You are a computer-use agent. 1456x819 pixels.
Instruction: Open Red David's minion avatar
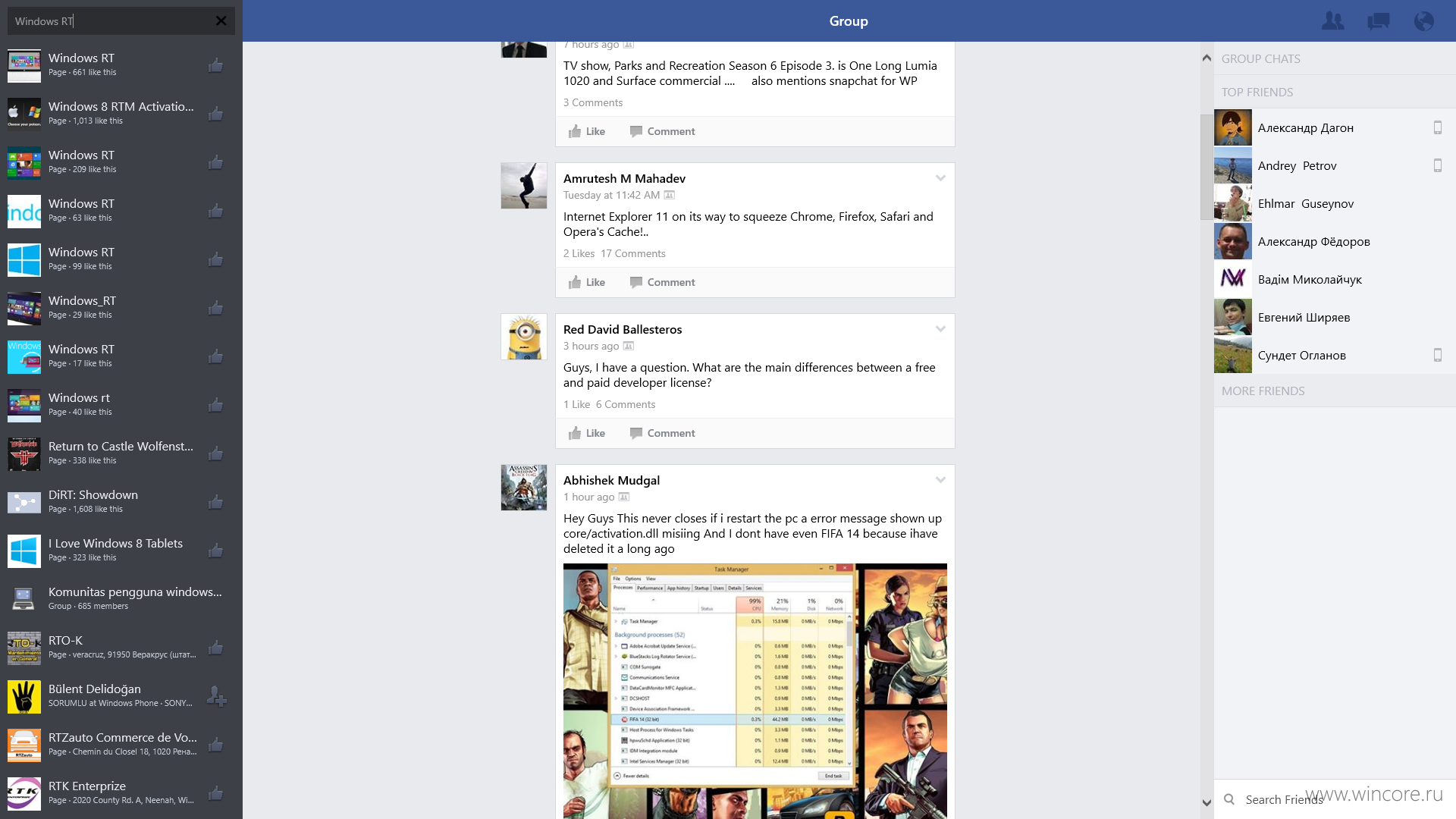coord(524,337)
